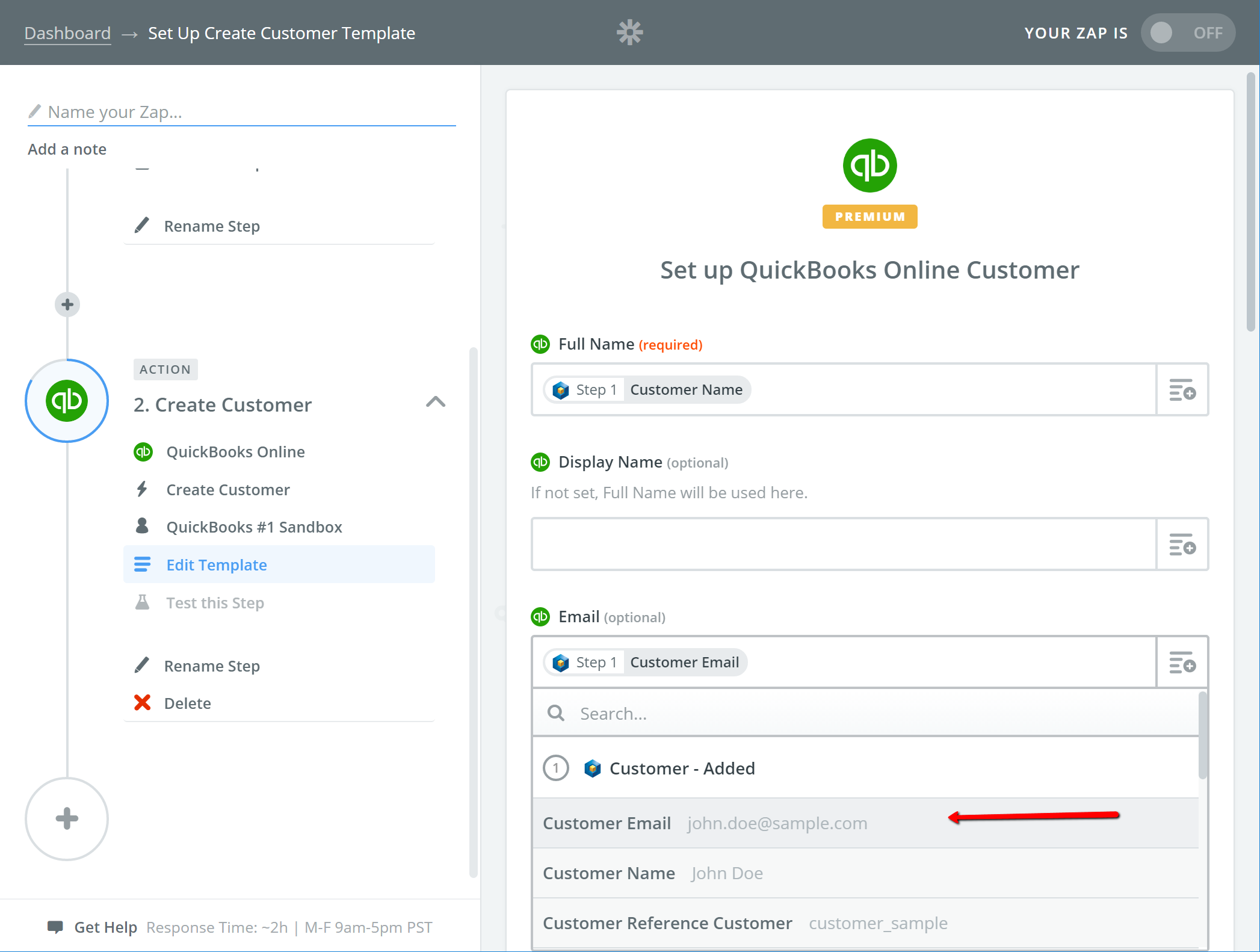Screen dimensions: 1260x952
Task: Click Get Help link
Action: tap(105, 927)
